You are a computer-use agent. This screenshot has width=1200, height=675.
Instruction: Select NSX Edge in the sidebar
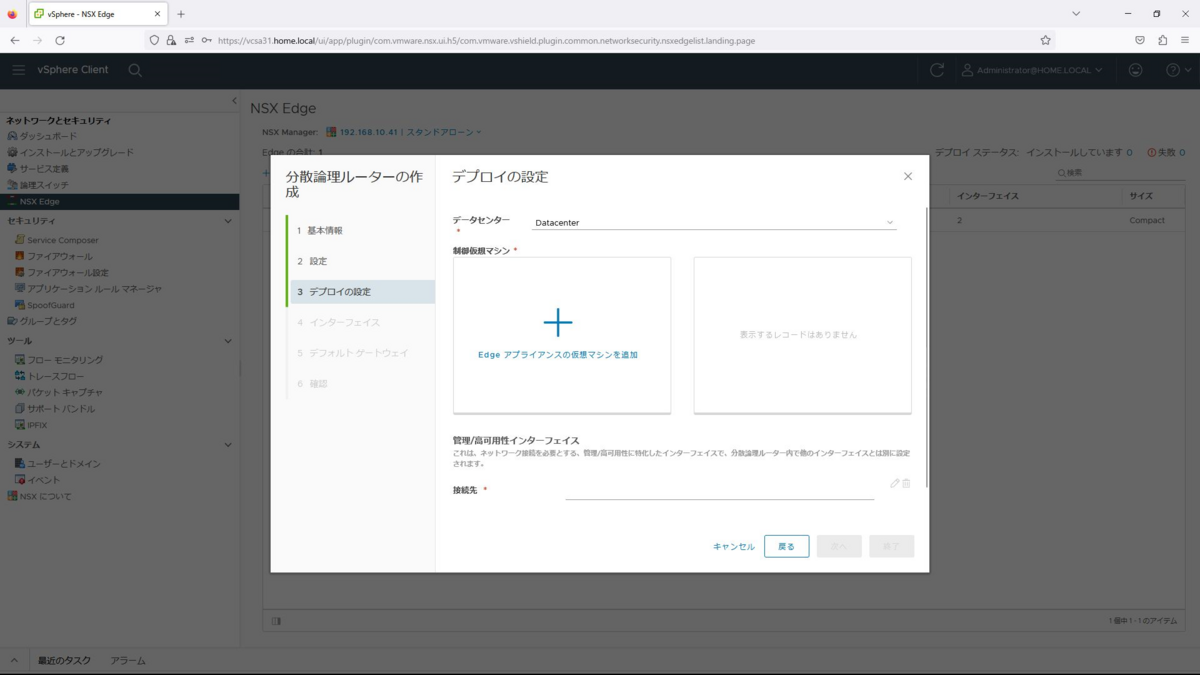click(119, 201)
